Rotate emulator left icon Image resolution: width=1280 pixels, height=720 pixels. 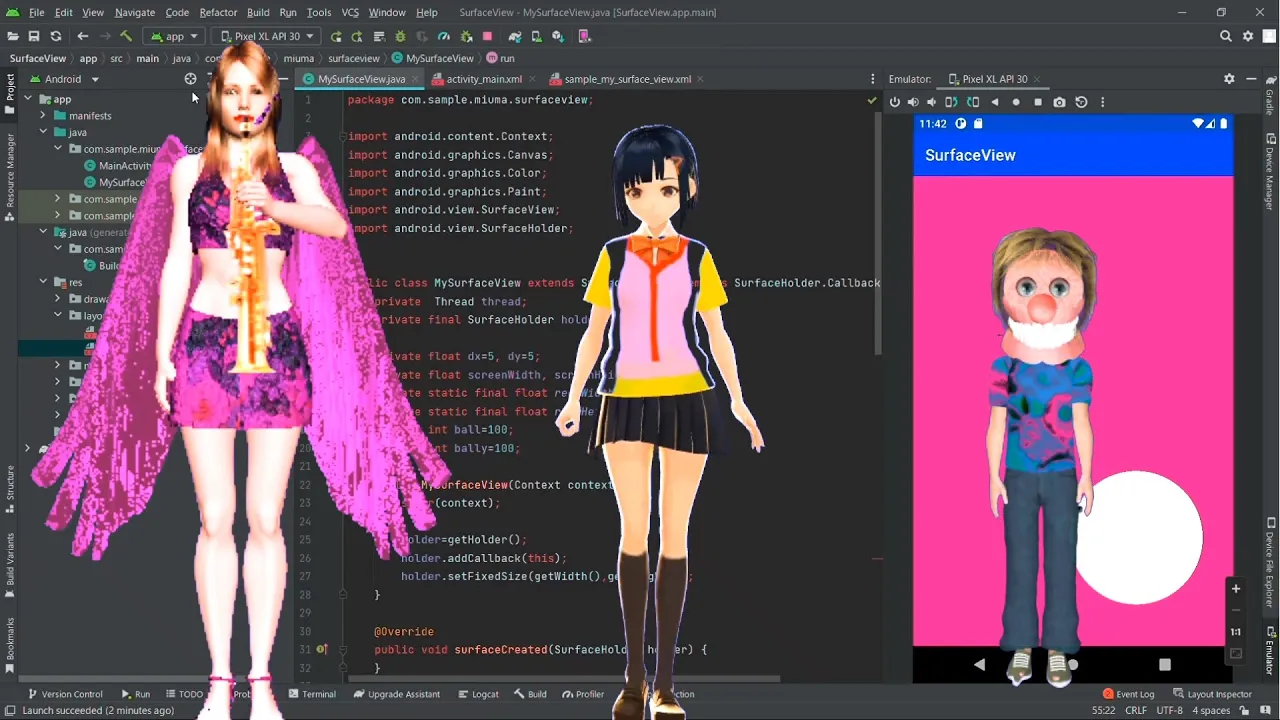click(951, 102)
